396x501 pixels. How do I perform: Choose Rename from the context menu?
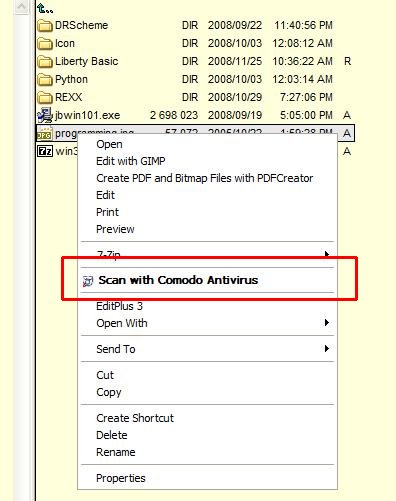[116, 452]
